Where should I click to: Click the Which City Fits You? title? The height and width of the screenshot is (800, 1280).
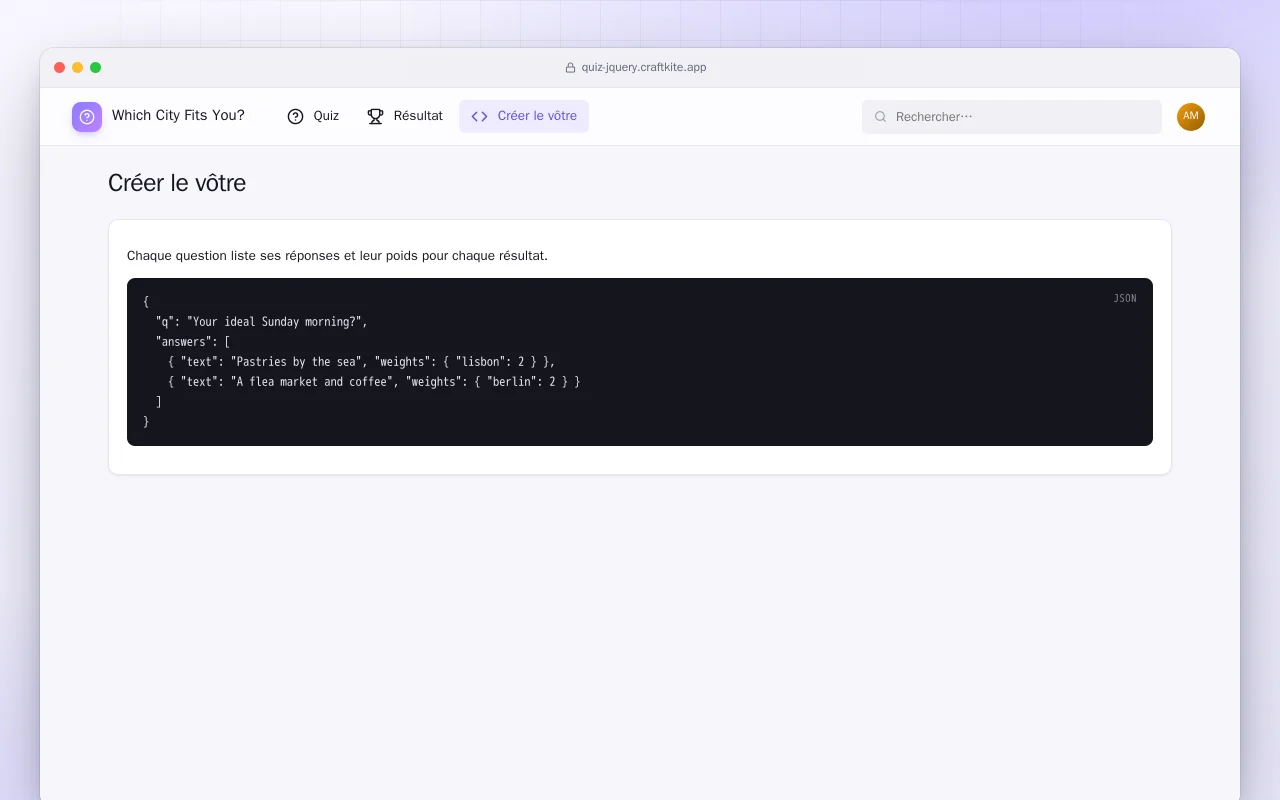(x=178, y=116)
